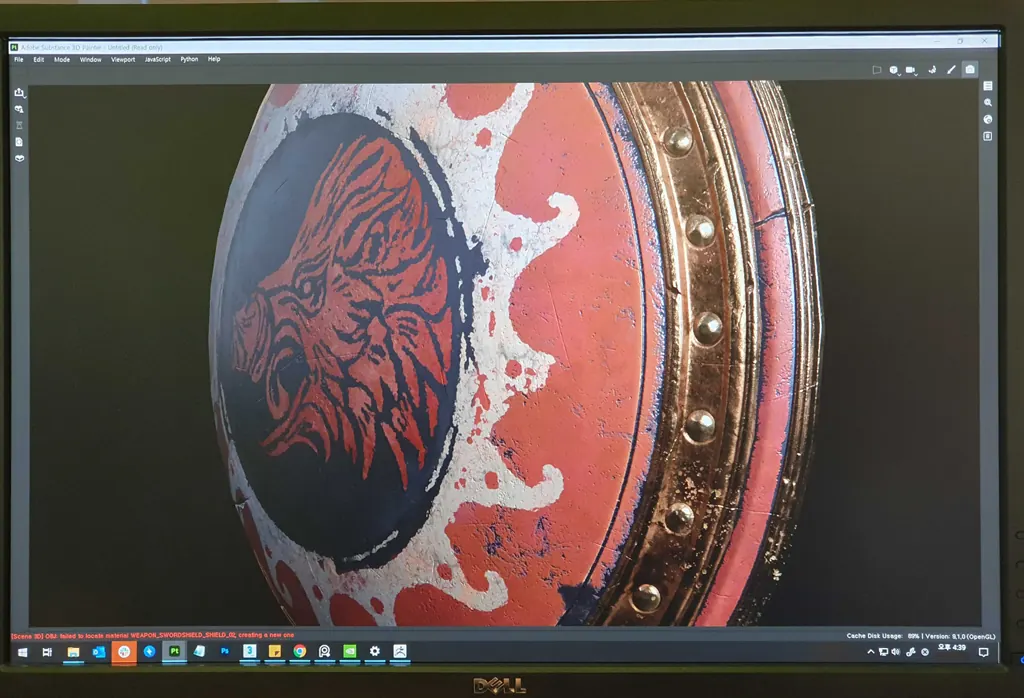Screen dimensions: 1024x698
Task: Click the share icon in left sidebar
Action: coord(20,109)
